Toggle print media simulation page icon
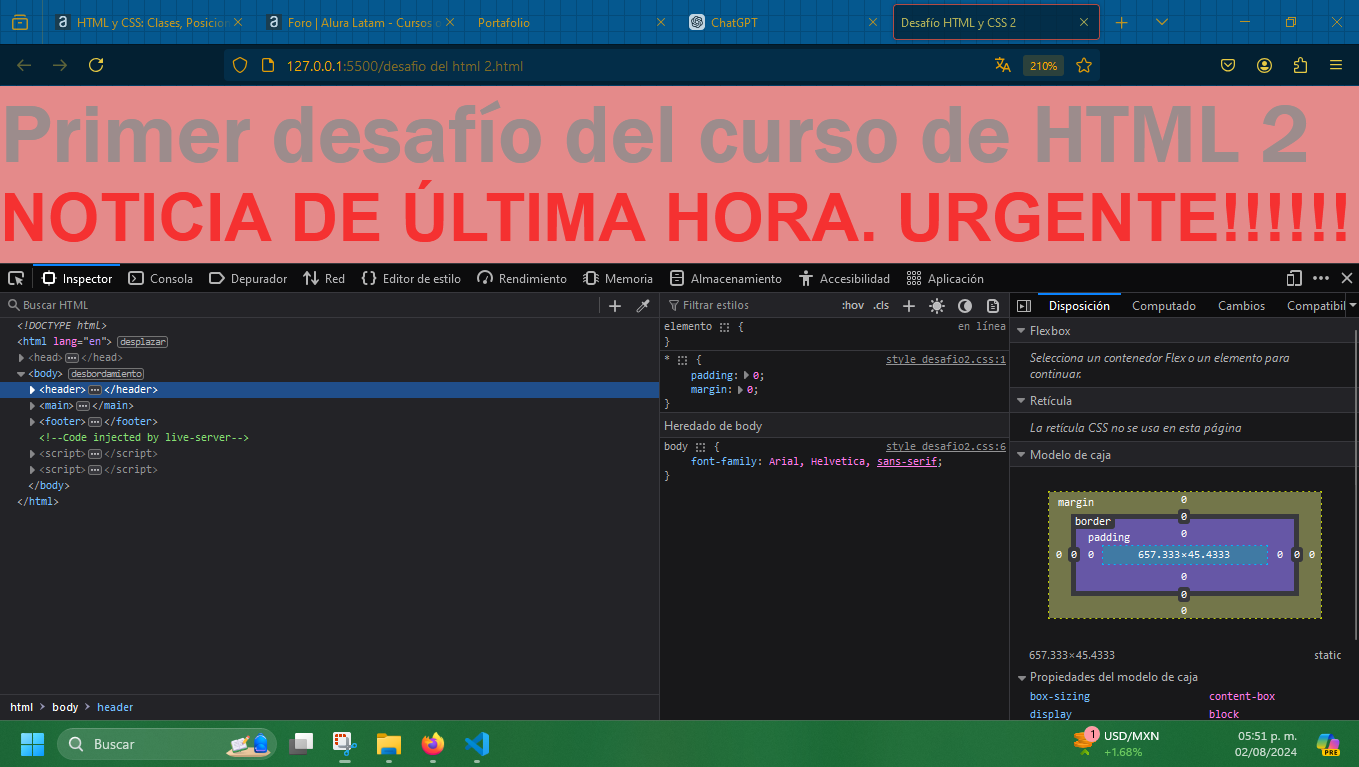 coord(993,305)
